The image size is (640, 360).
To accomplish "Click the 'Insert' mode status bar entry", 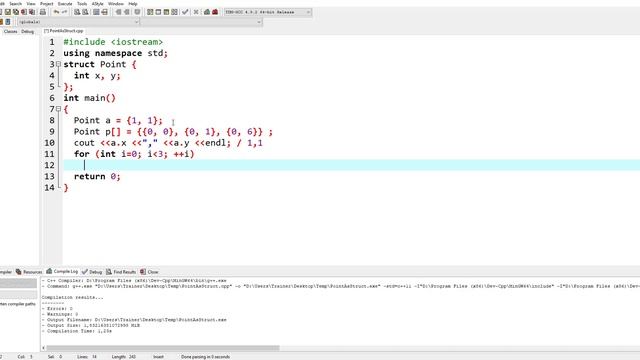I will pos(158,357).
